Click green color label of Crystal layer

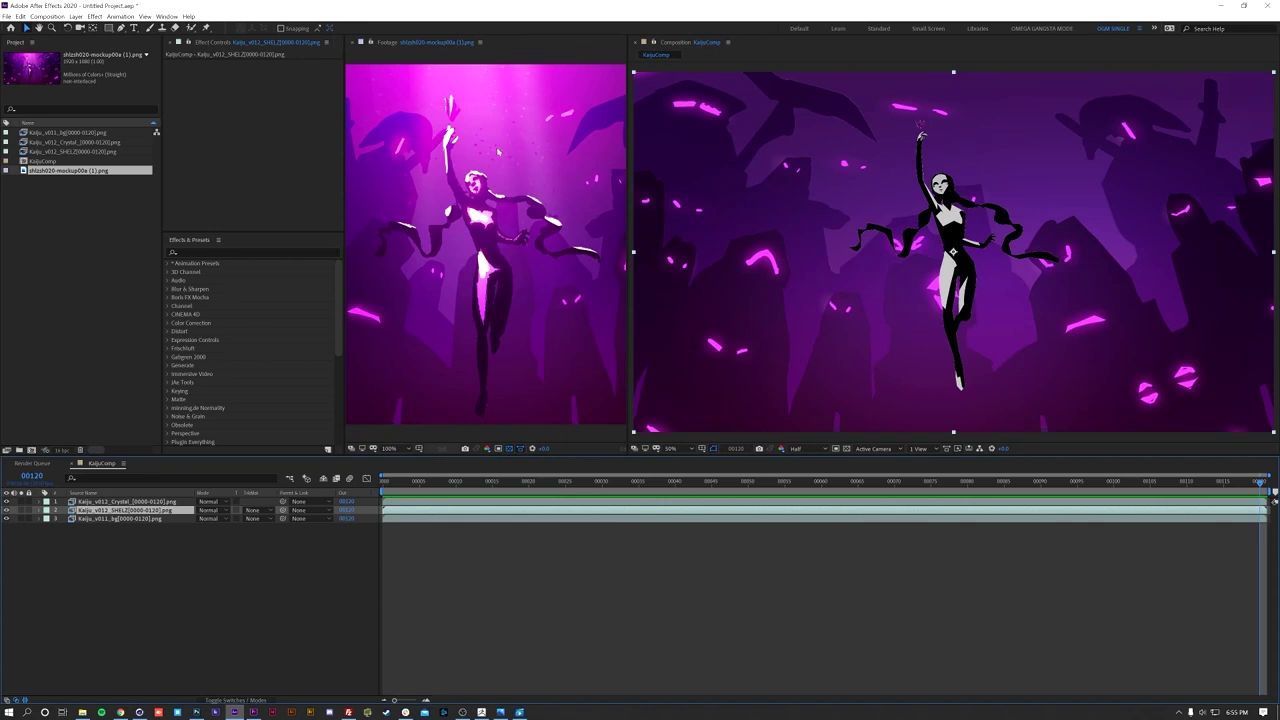46,502
